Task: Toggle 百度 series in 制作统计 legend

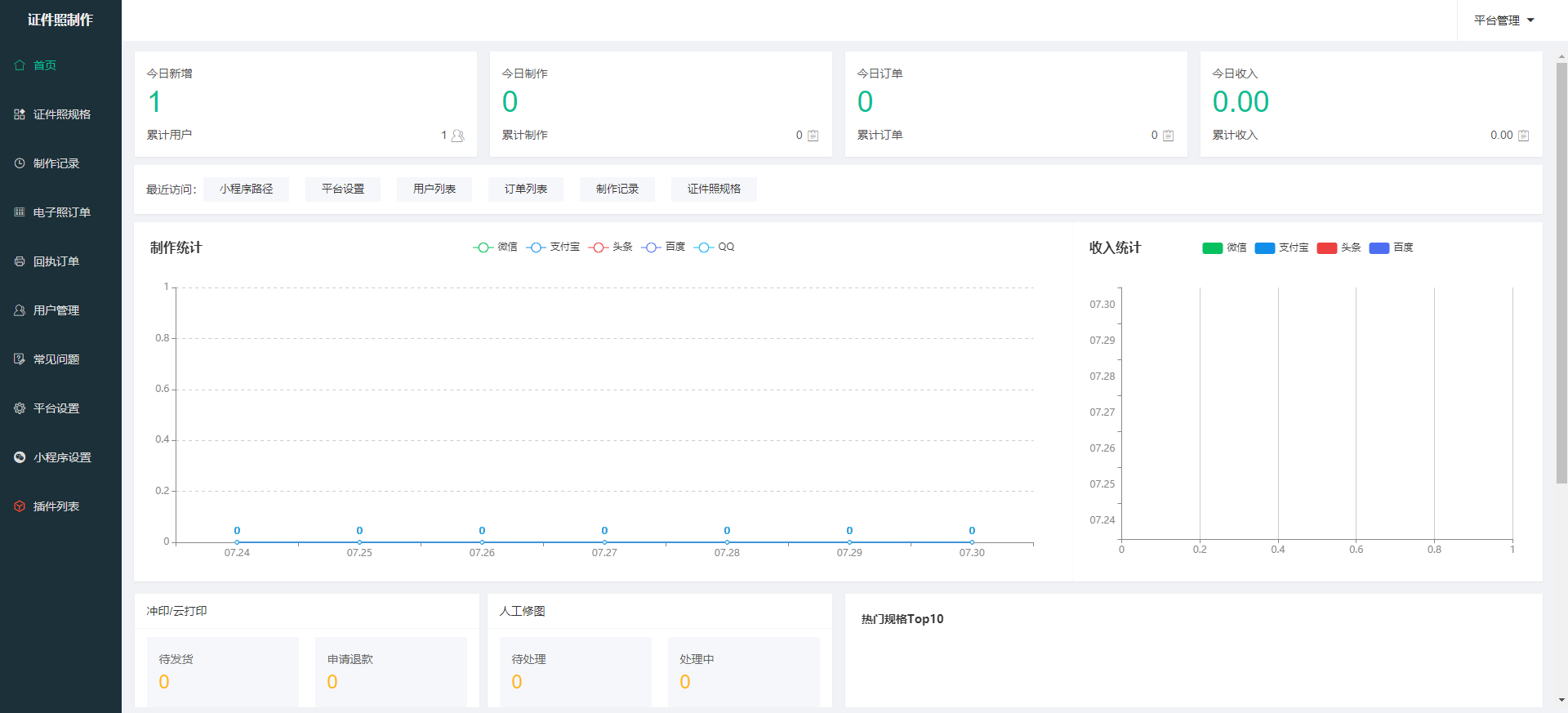Action: pos(663,247)
